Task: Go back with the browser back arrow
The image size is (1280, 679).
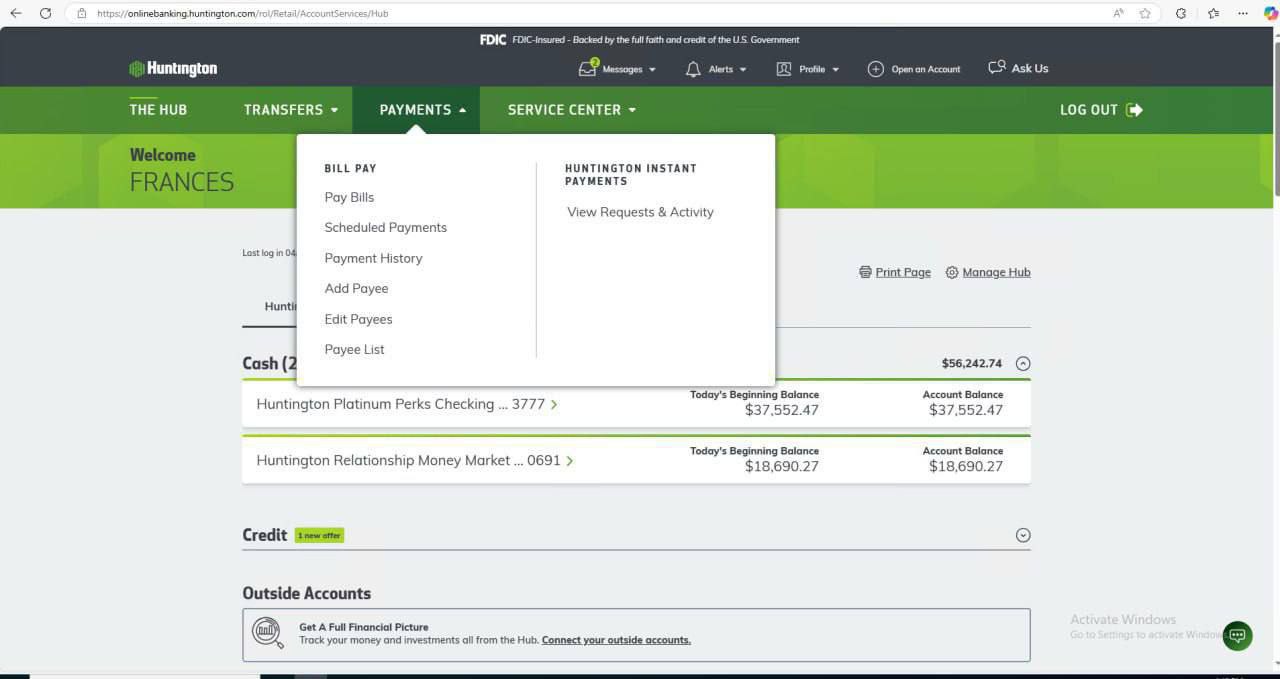Action: pyautogui.click(x=15, y=13)
